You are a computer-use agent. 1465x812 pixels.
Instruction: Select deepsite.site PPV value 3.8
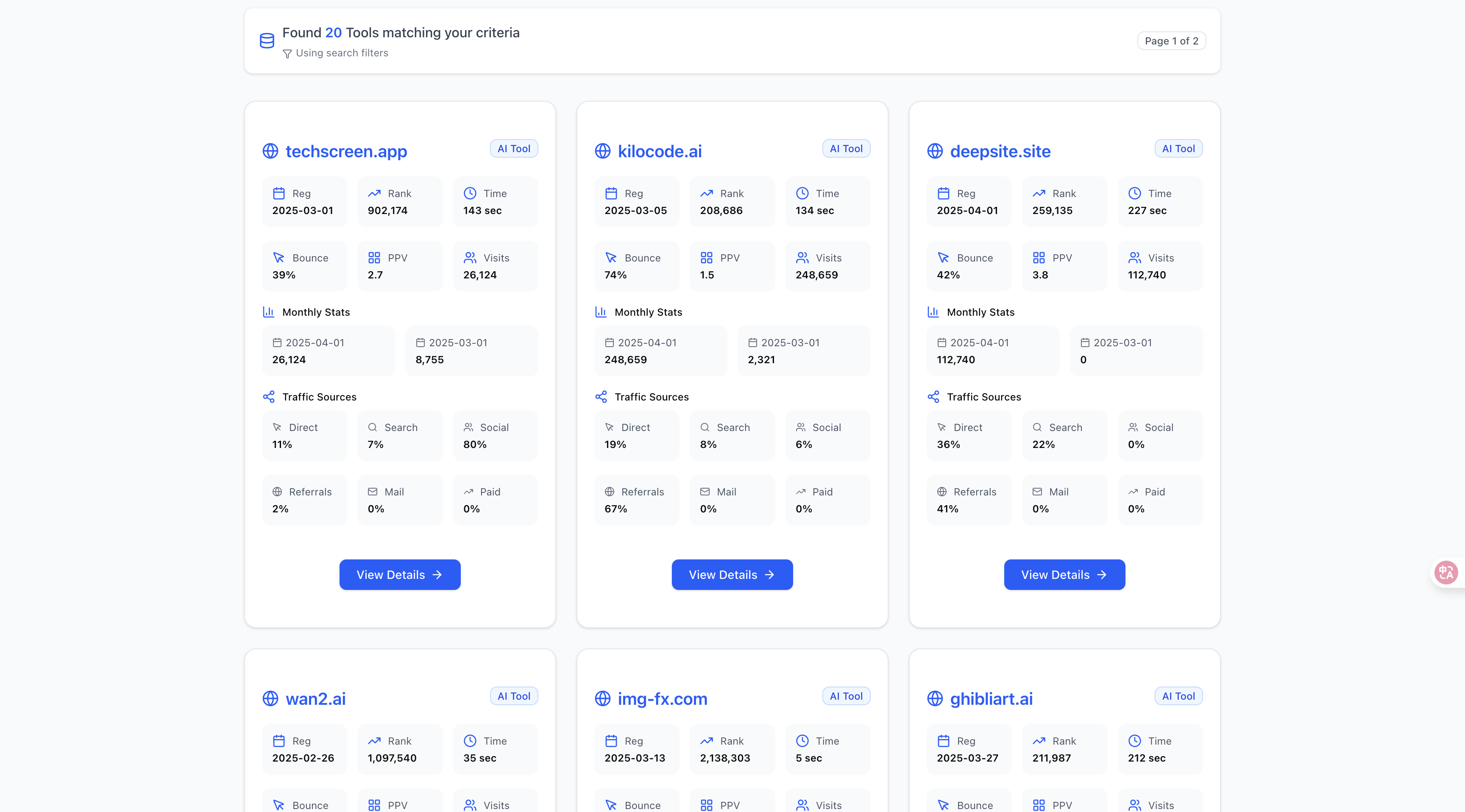[x=1039, y=275]
